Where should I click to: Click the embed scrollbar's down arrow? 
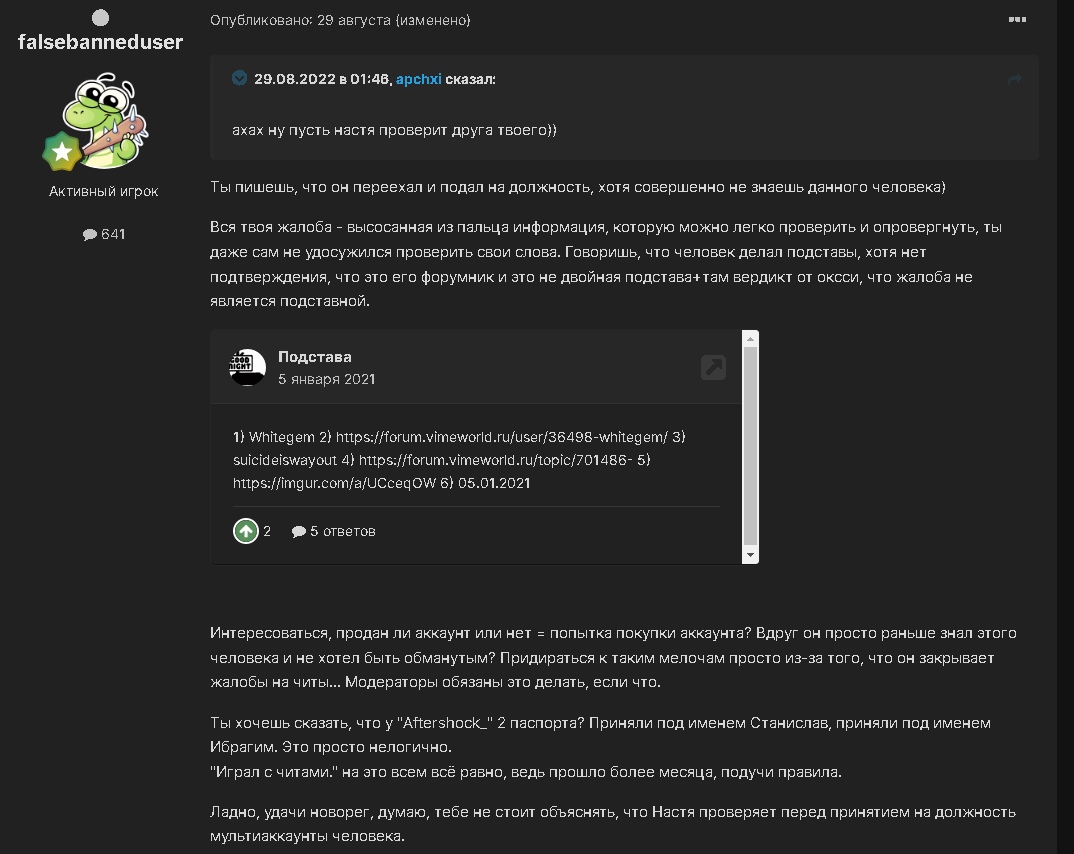coord(750,555)
